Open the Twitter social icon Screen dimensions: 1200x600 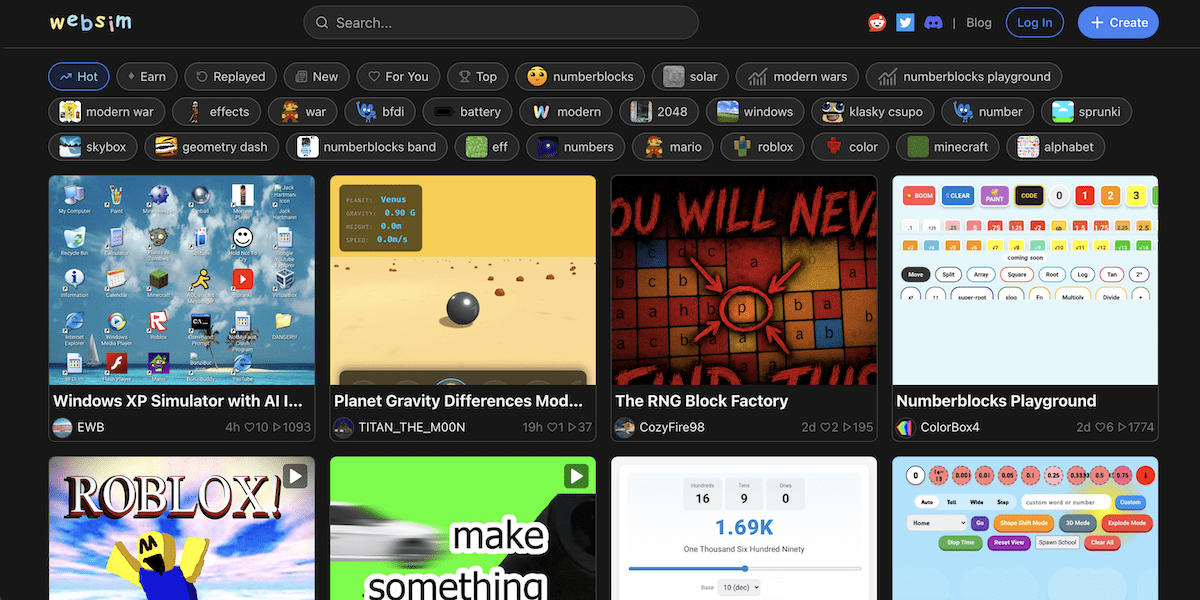905,22
